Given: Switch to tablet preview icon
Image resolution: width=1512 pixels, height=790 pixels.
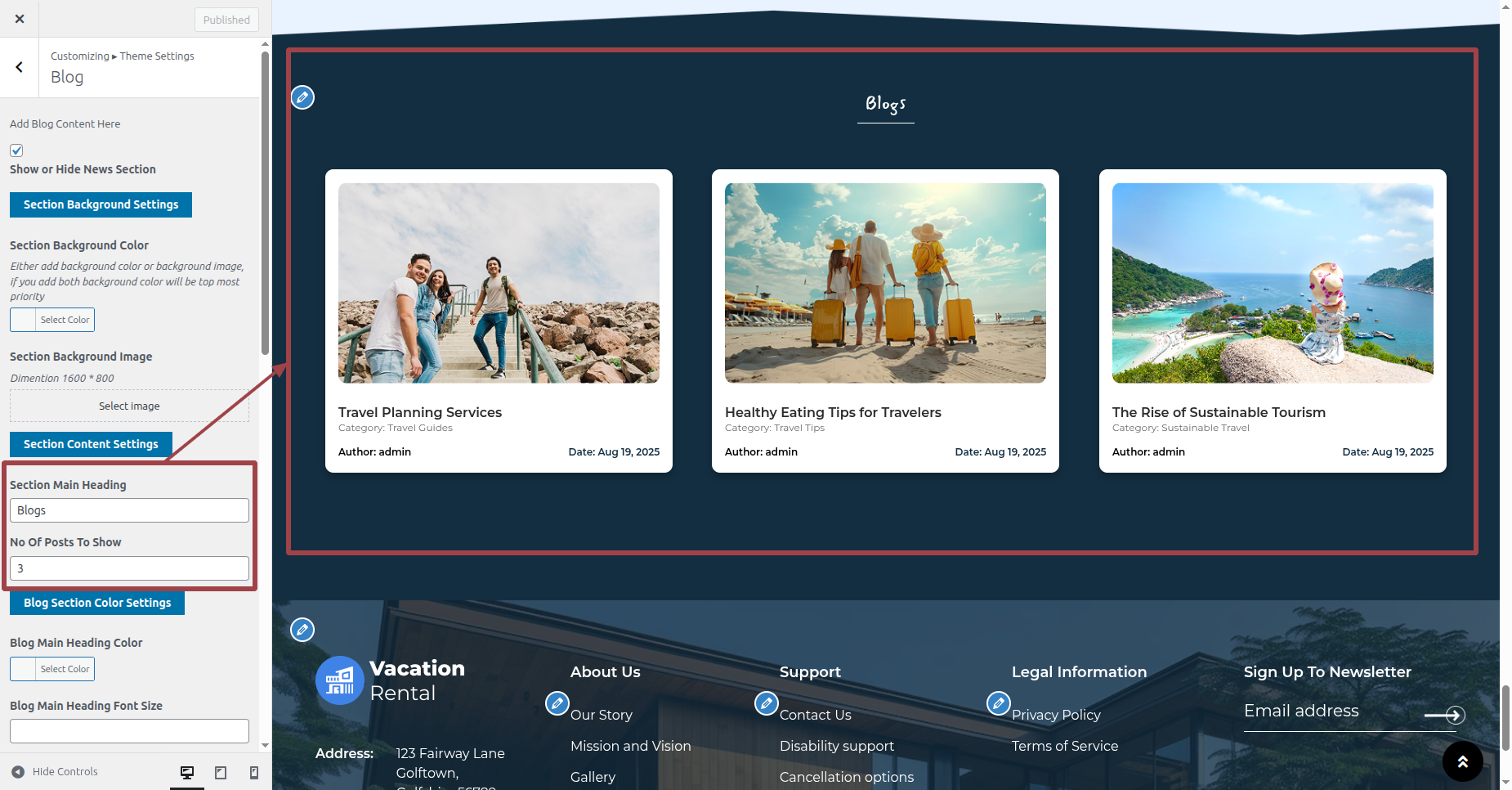Looking at the screenshot, I should point(221,772).
